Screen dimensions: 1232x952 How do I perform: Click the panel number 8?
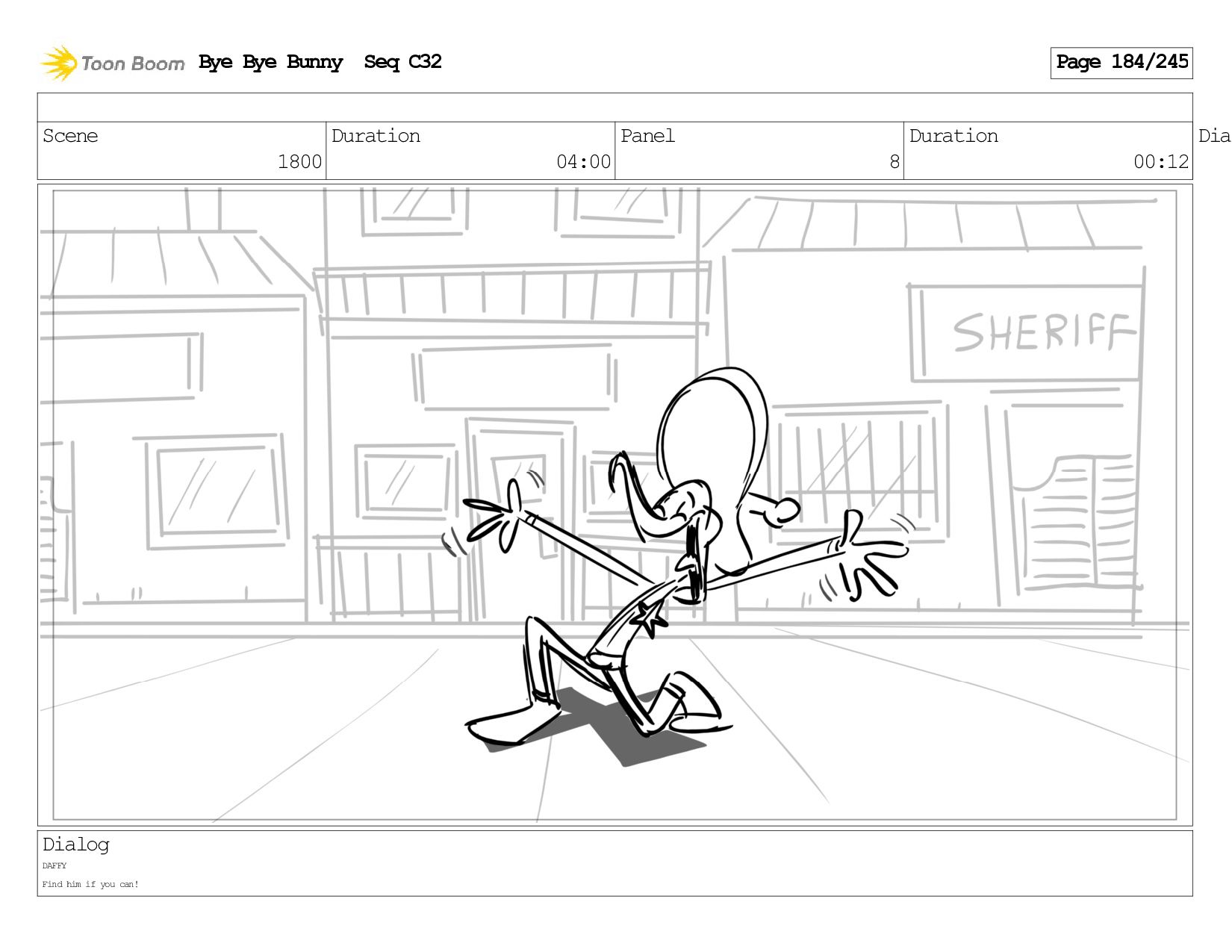pyautogui.click(x=895, y=162)
